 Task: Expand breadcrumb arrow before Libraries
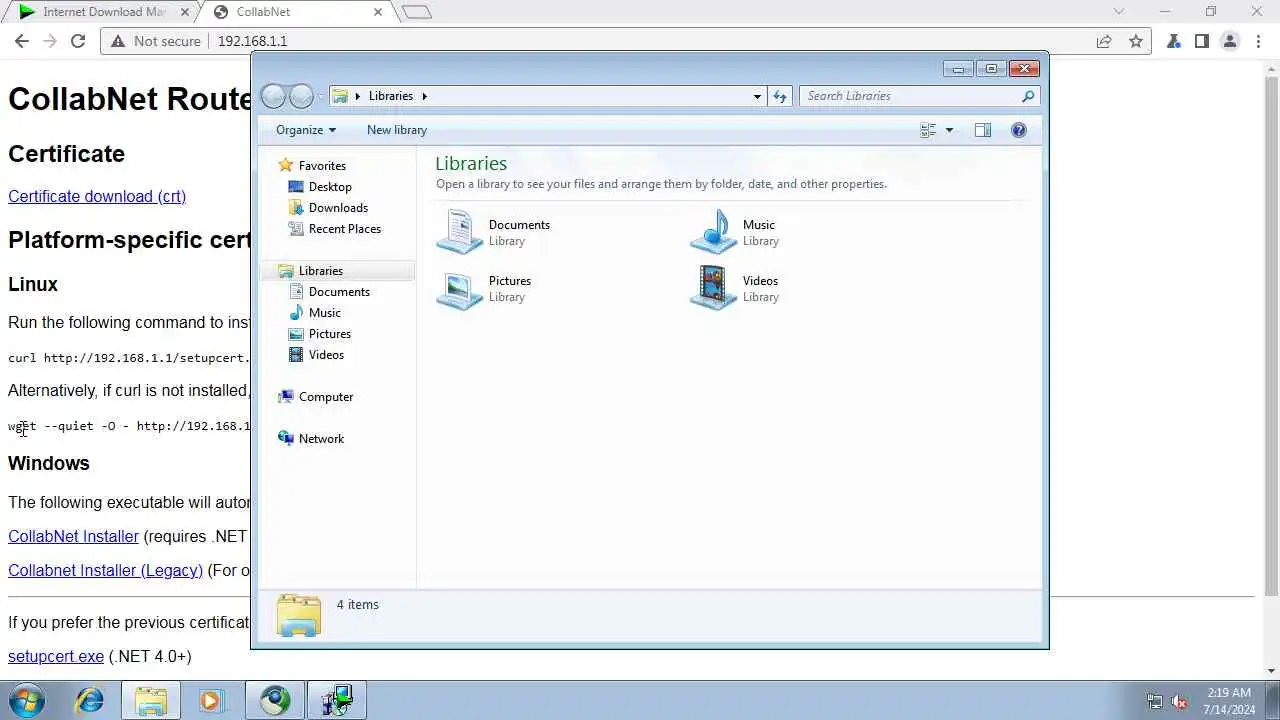tap(358, 96)
